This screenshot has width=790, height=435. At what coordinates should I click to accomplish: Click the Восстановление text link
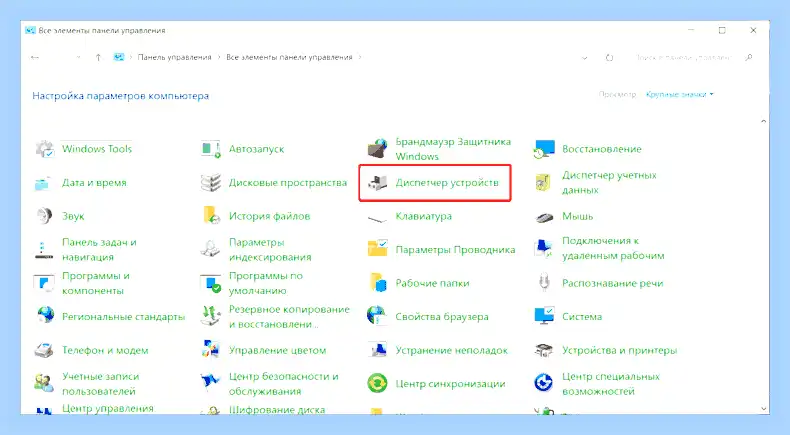[x=602, y=149]
